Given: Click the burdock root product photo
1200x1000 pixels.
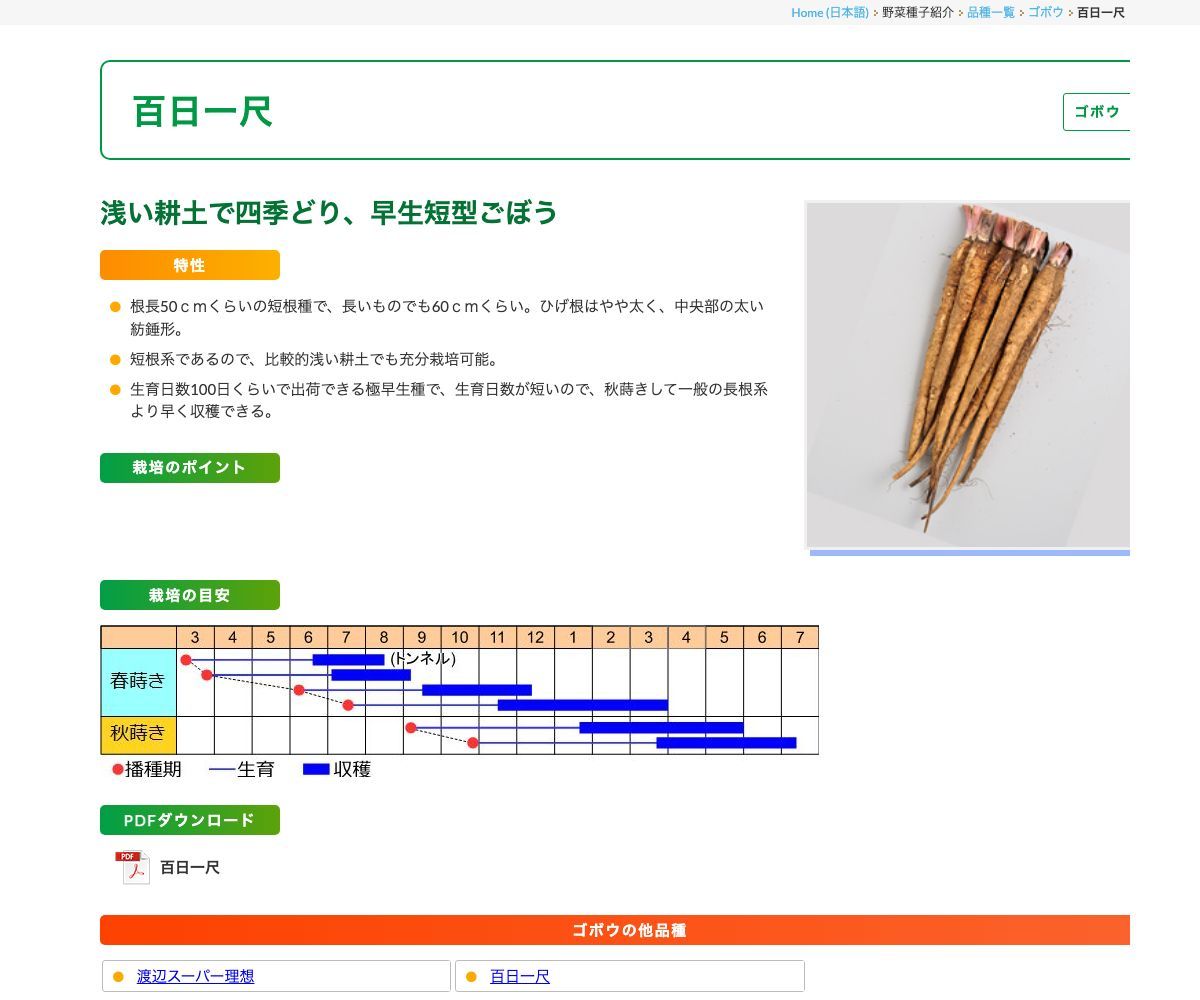Looking at the screenshot, I should (968, 374).
